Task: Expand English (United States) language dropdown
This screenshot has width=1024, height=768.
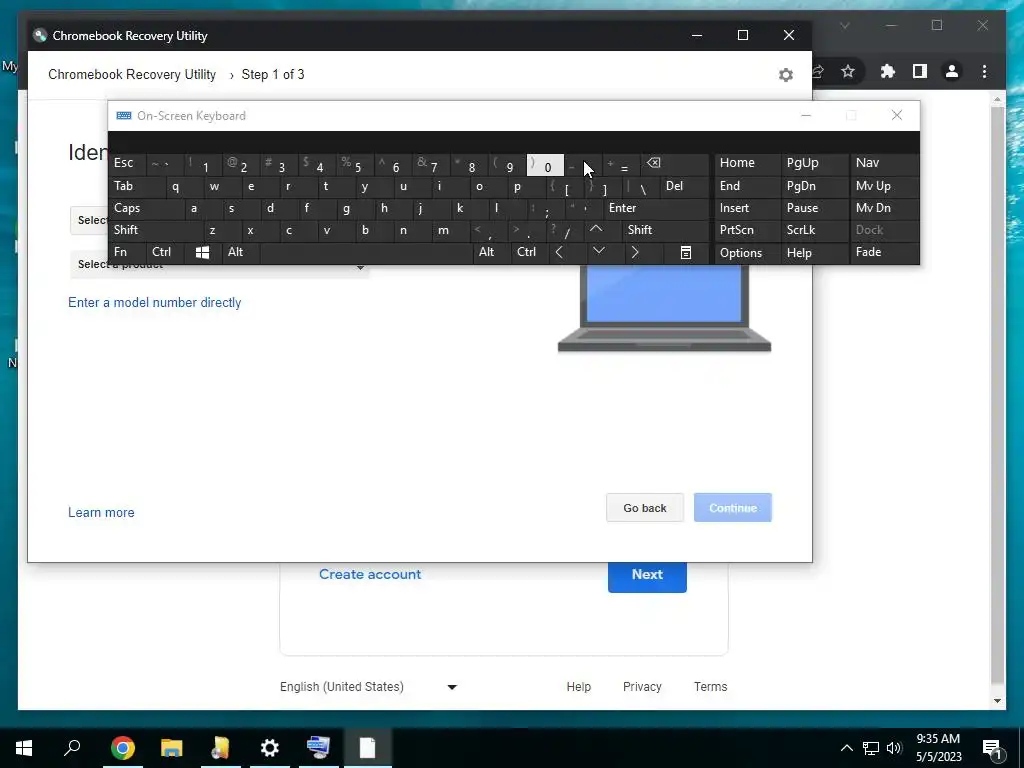Action: tap(368, 687)
